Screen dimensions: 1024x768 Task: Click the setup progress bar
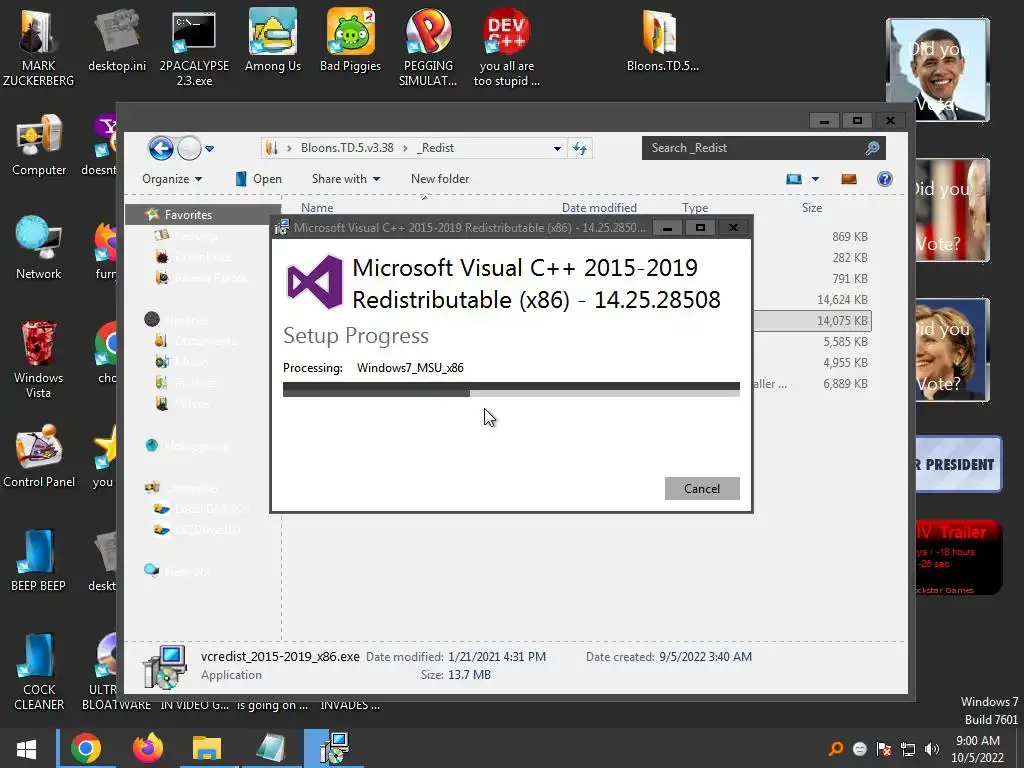click(511, 389)
